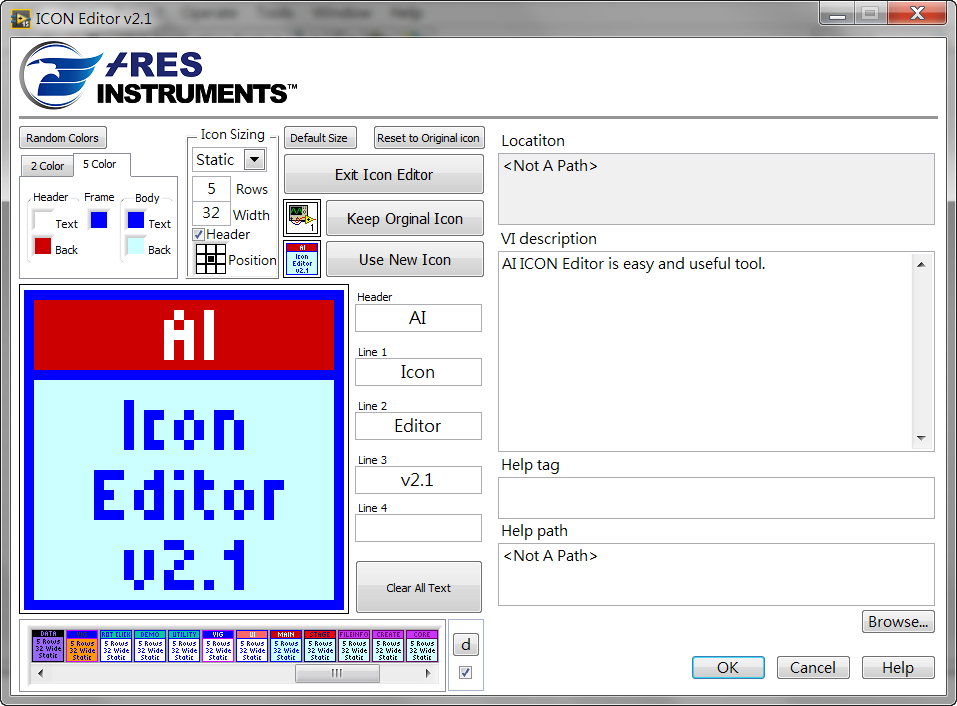Click the VI description text area
Viewport: 957px width, 706px height.
pos(706,351)
